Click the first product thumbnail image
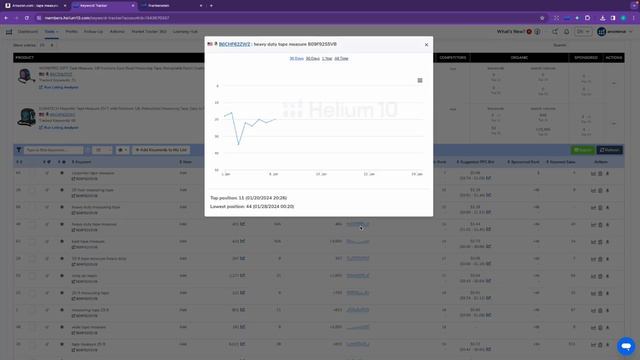The width and height of the screenshot is (640, 360). pos(26,76)
